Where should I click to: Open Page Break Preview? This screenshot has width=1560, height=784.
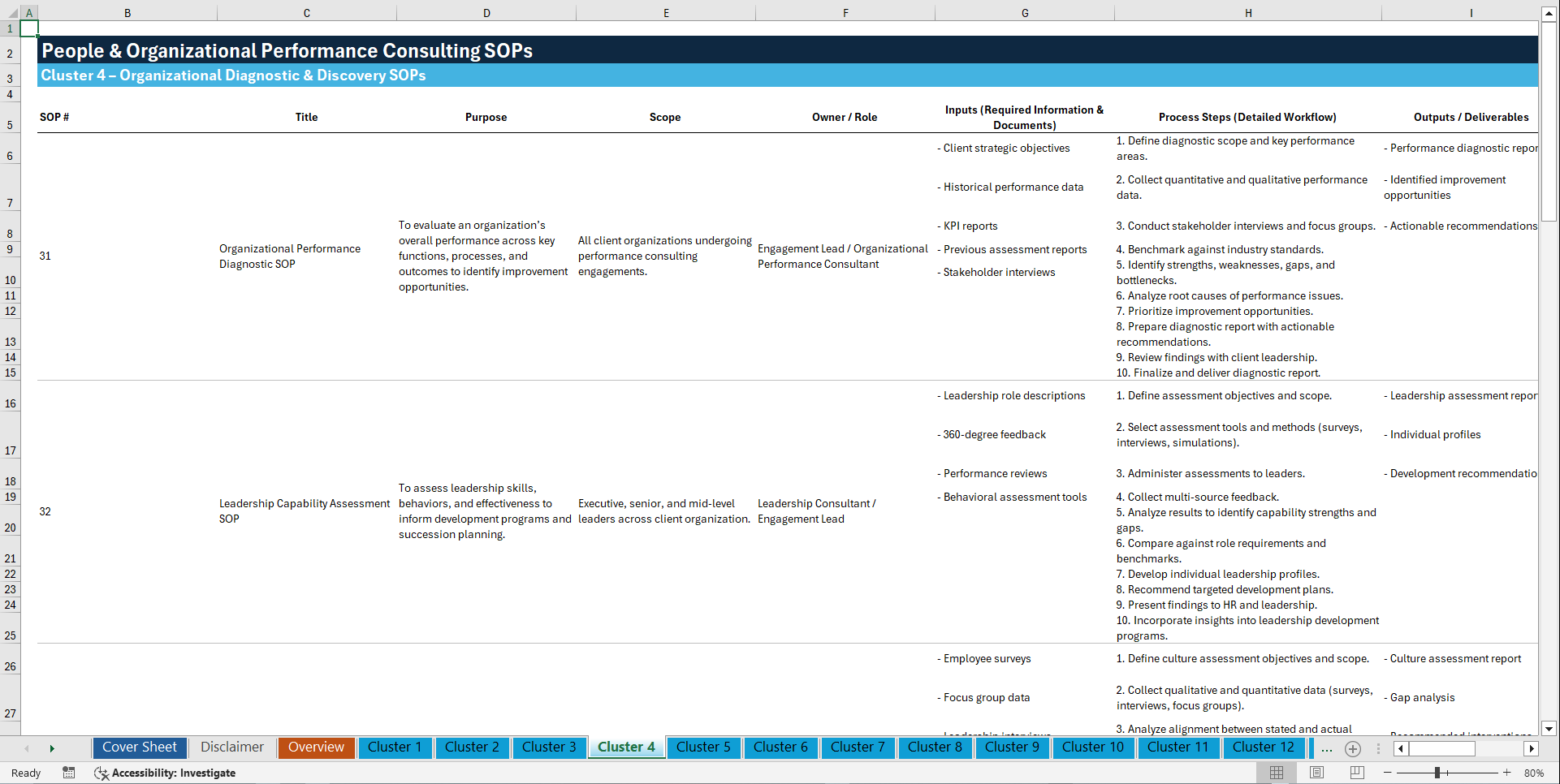(1357, 772)
